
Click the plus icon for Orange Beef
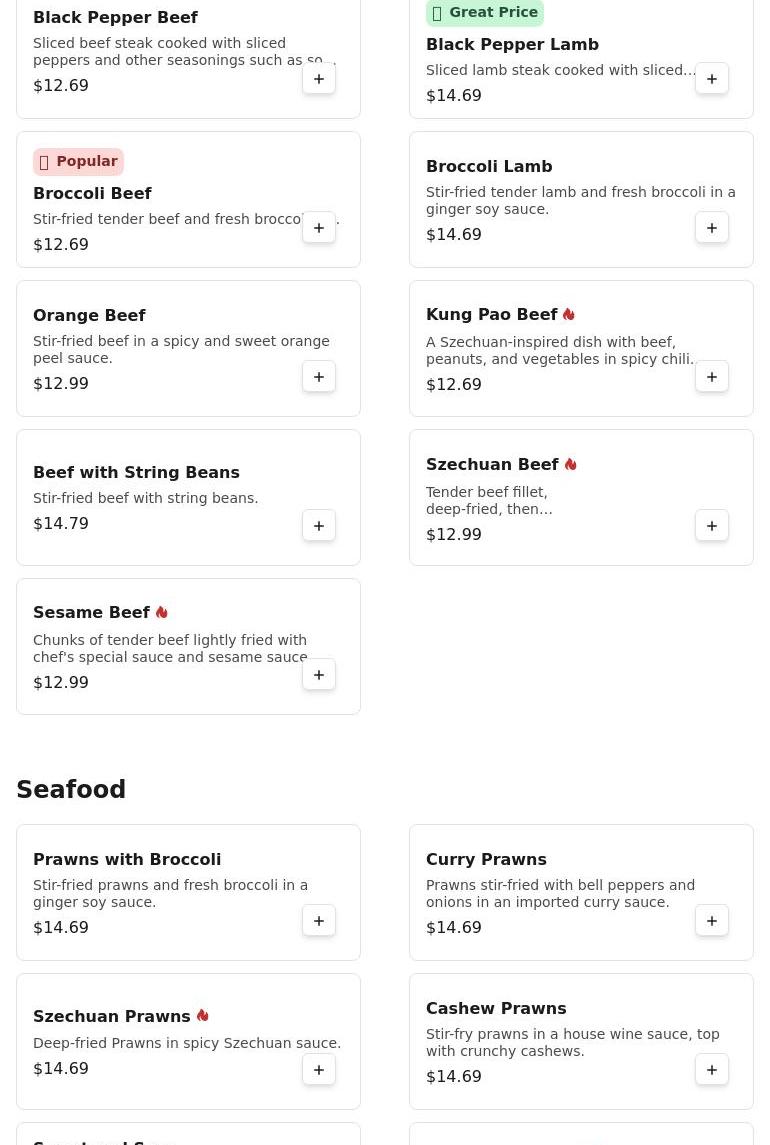319,377
